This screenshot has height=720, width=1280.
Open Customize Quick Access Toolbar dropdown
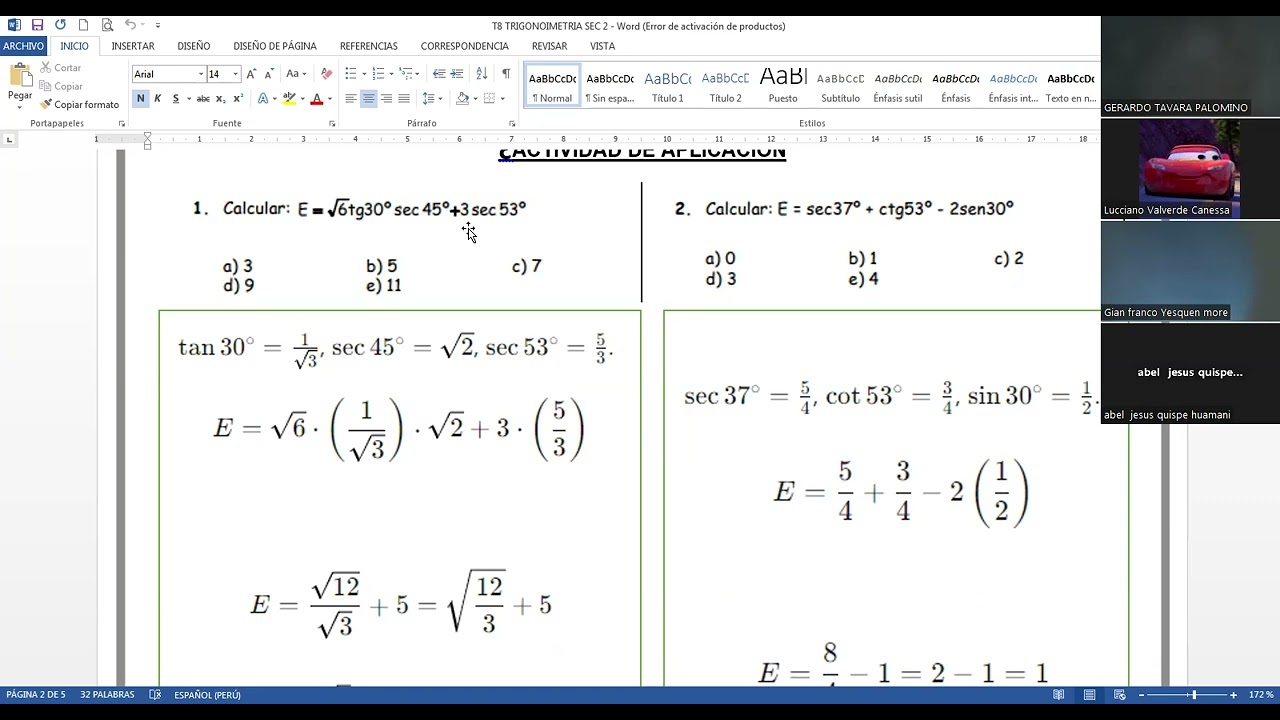click(x=157, y=25)
